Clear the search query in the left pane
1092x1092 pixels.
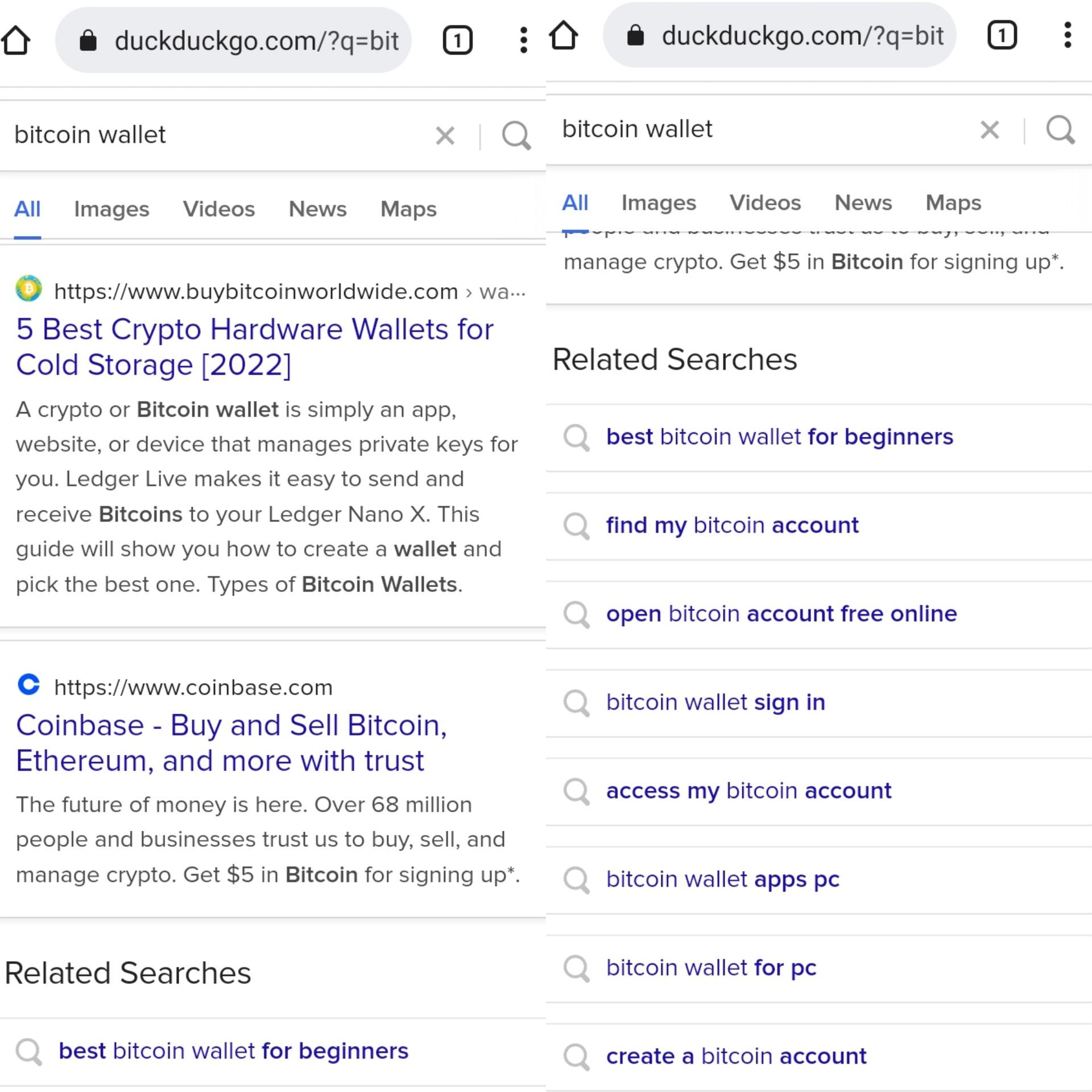click(445, 136)
